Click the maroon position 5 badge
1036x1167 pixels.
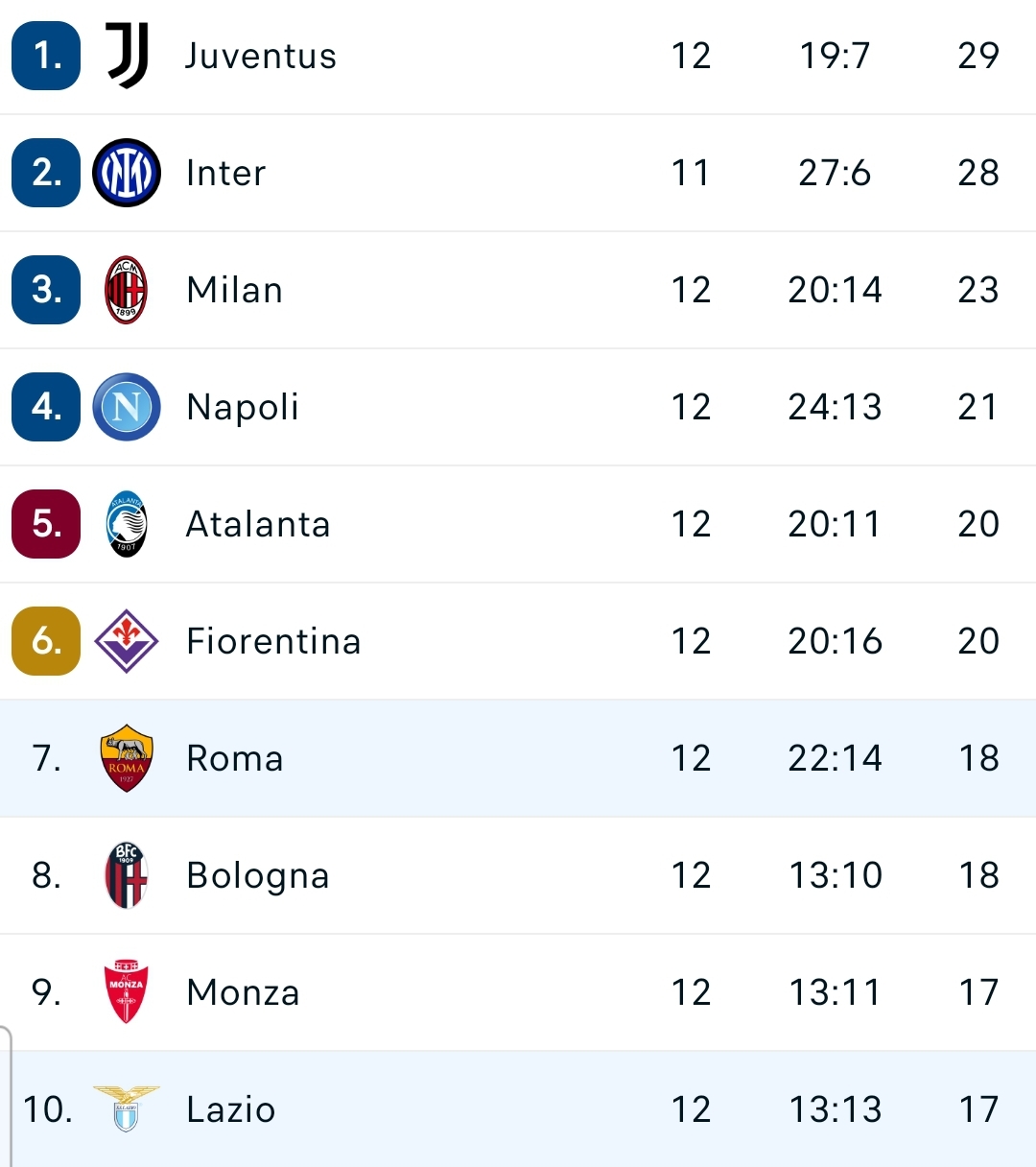pyautogui.click(x=46, y=524)
